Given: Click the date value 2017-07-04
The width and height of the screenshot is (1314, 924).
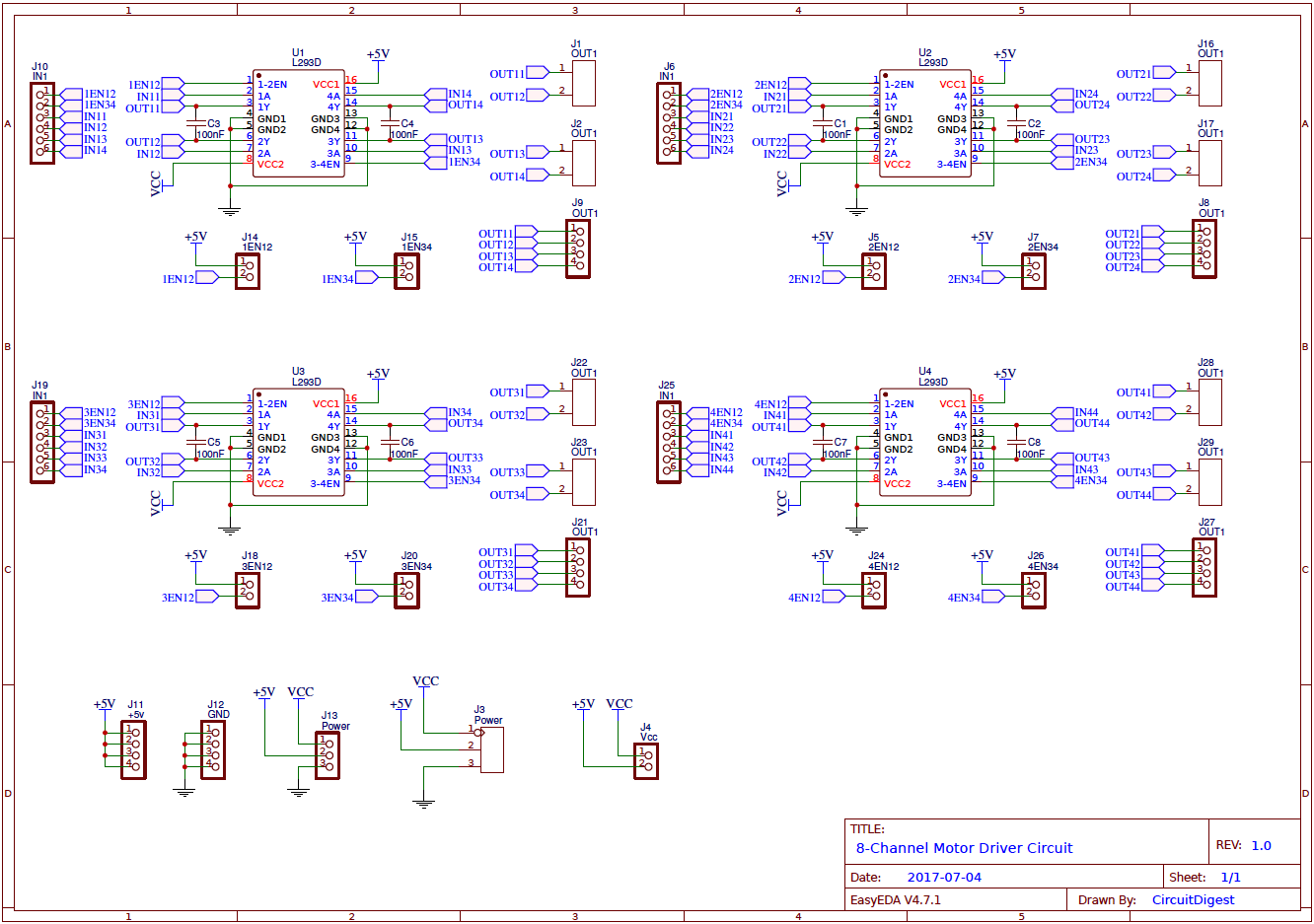Looking at the screenshot, I should point(944,878).
